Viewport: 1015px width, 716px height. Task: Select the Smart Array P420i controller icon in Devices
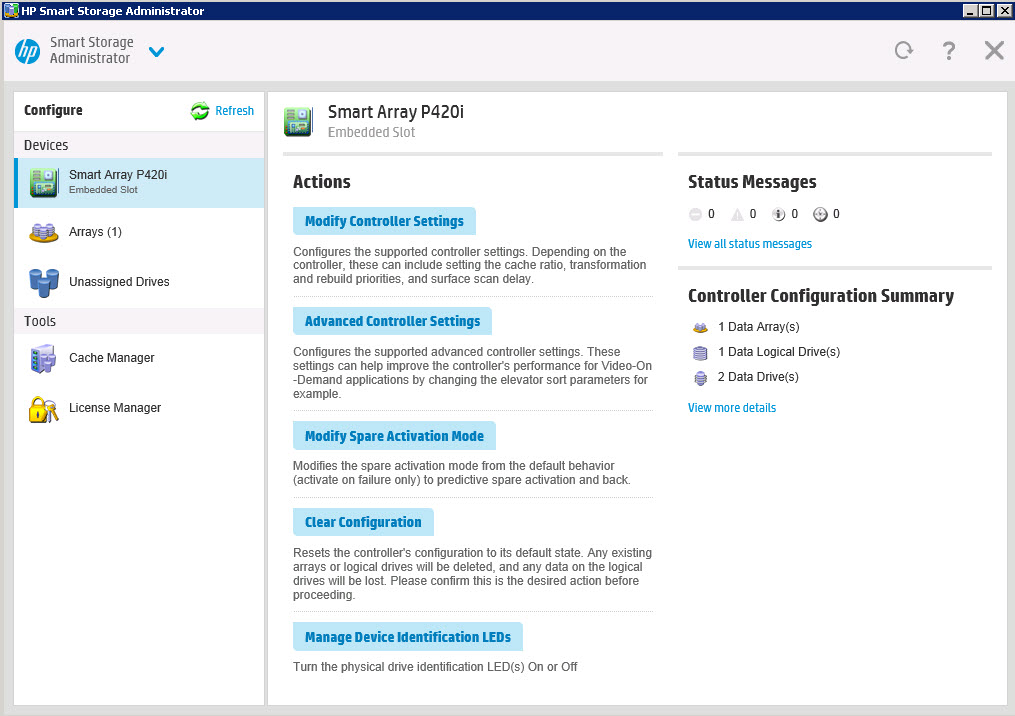[43, 183]
